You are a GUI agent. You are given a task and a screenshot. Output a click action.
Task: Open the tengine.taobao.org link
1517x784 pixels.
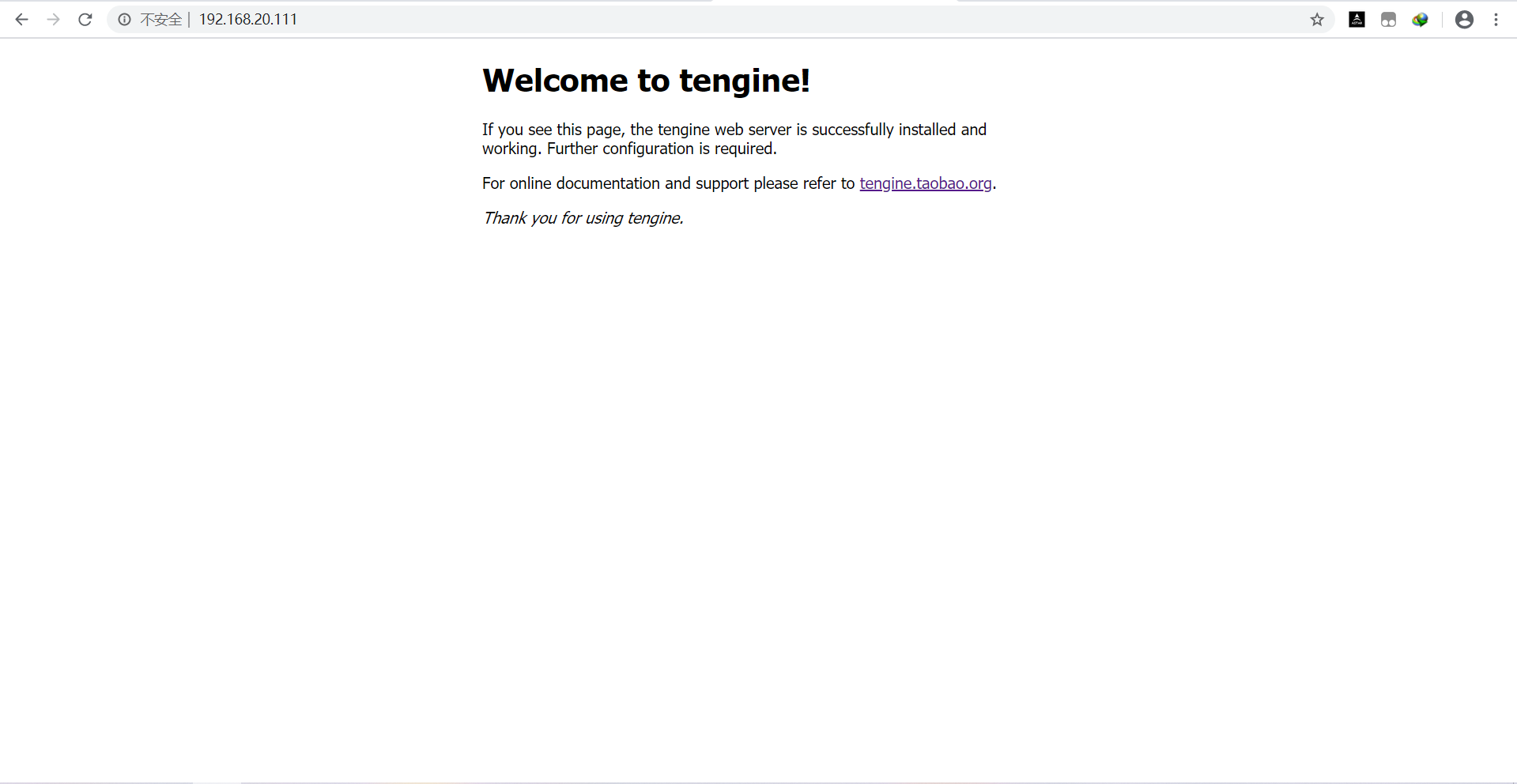pos(926,183)
